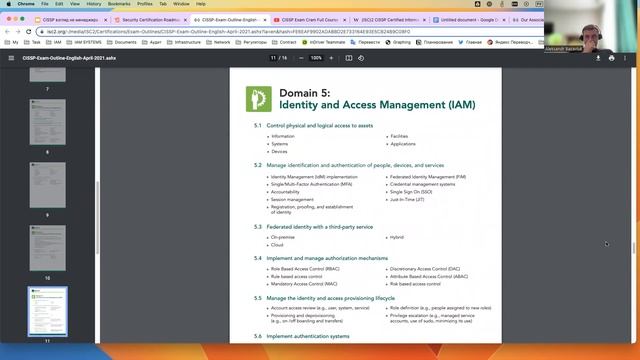The height and width of the screenshot is (360, 640).
Task: Open the Bookmarks menu
Action: (x=119, y=4)
